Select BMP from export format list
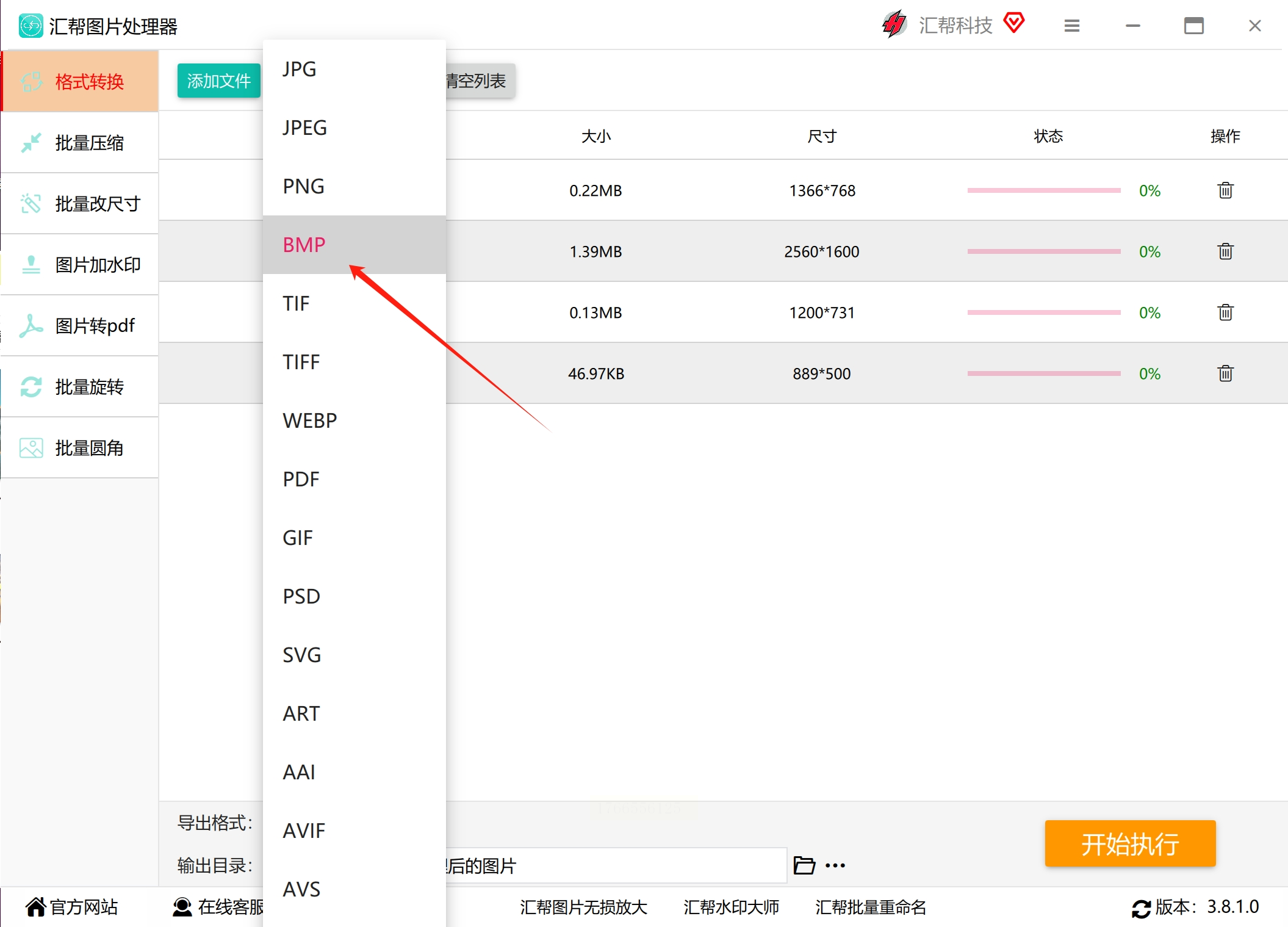1288x927 pixels. click(x=304, y=245)
